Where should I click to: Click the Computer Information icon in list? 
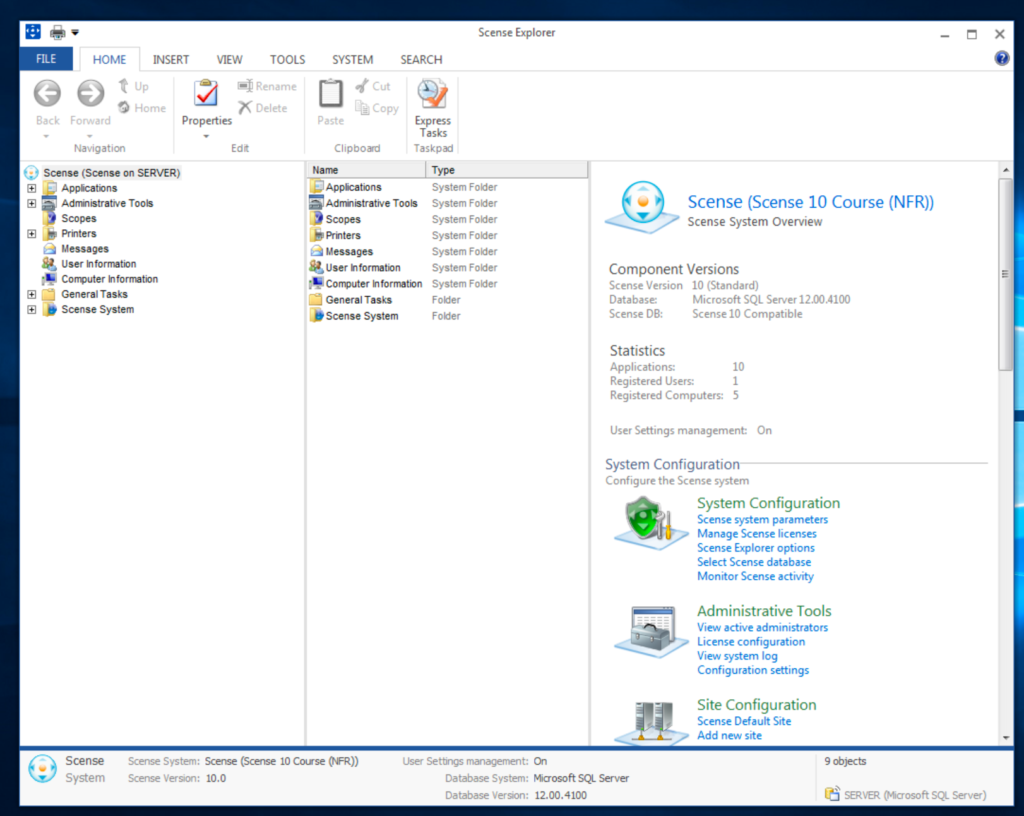317,283
